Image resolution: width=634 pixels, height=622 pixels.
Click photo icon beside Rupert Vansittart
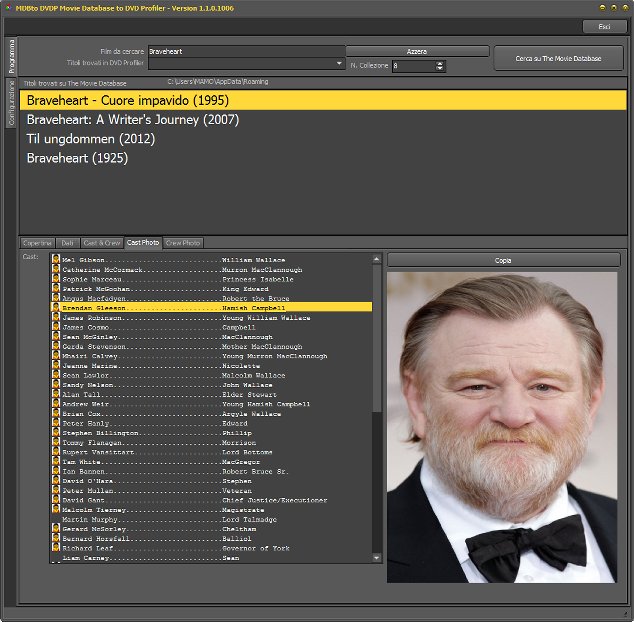(x=56, y=452)
